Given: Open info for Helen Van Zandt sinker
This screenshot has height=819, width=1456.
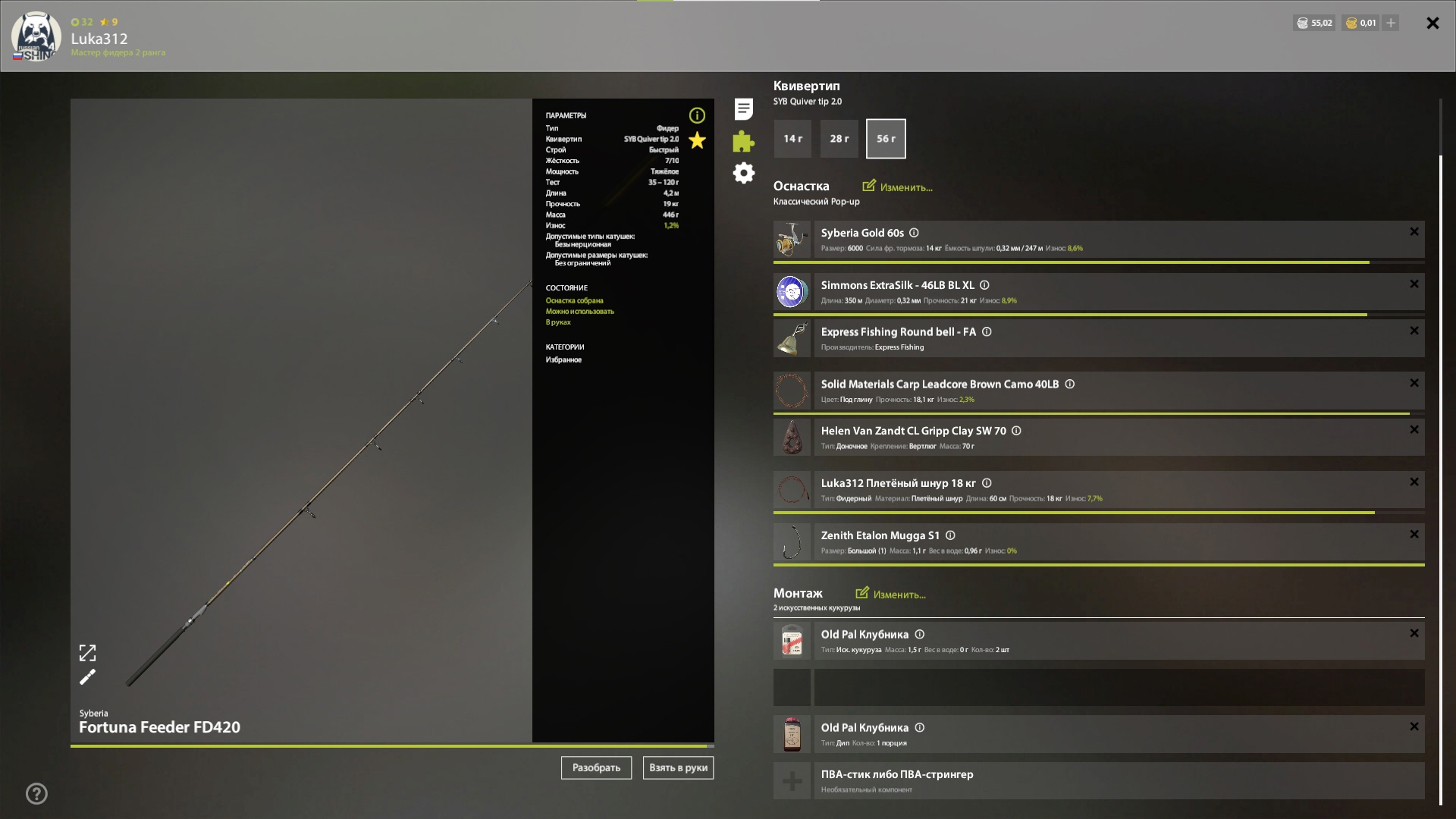Looking at the screenshot, I should 1016,431.
